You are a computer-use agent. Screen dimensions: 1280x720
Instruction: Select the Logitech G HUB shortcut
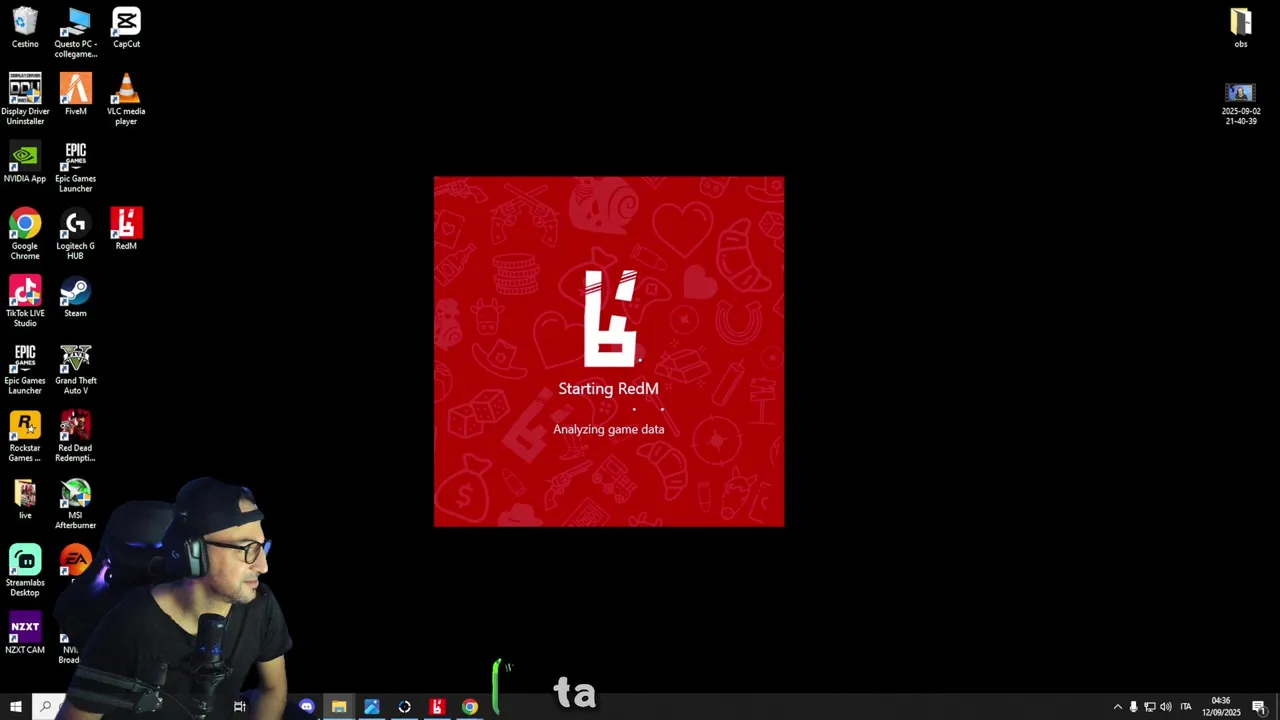click(76, 234)
